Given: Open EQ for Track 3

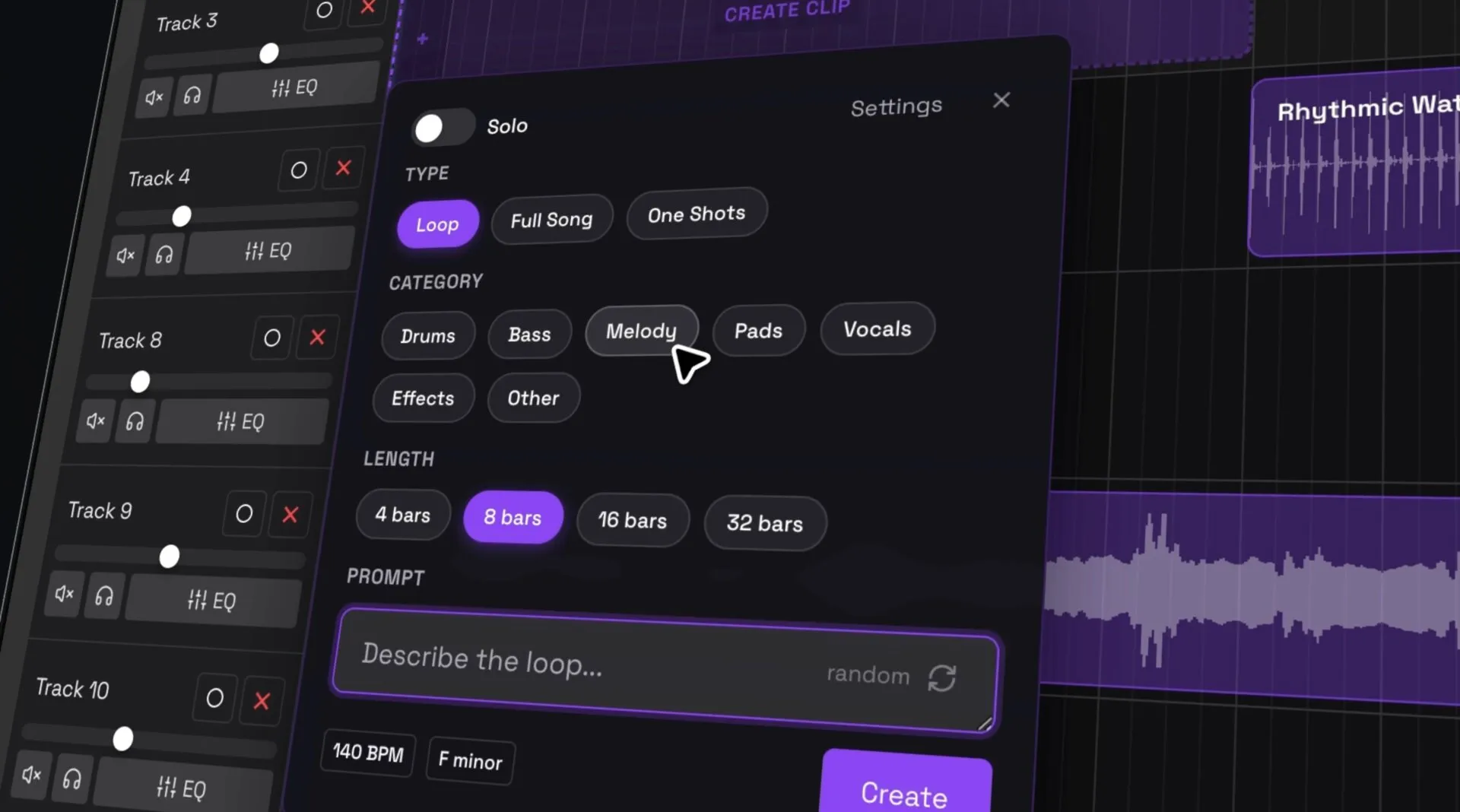Looking at the screenshot, I should [296, 87].
